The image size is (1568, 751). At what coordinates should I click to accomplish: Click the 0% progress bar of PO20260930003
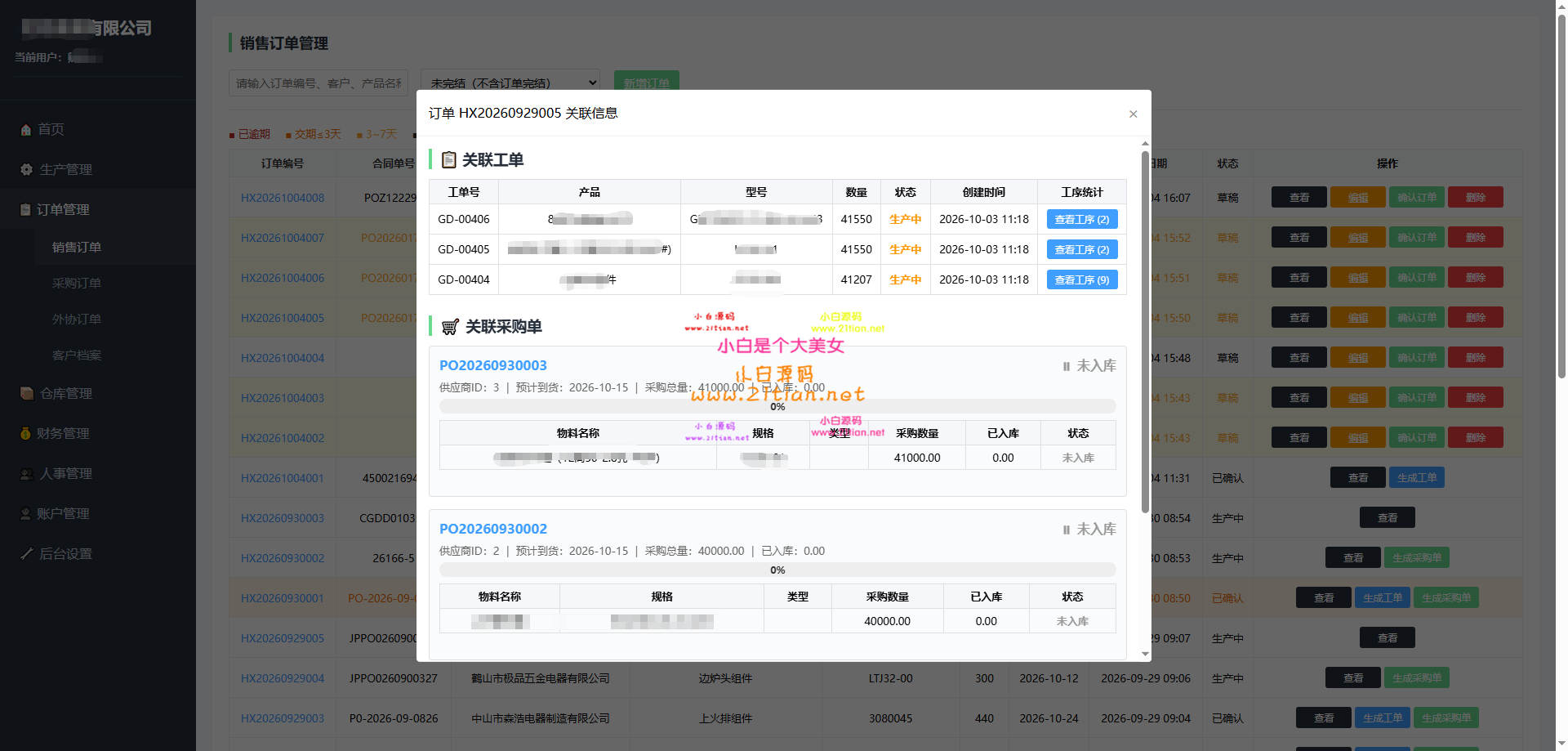point(777,406)
